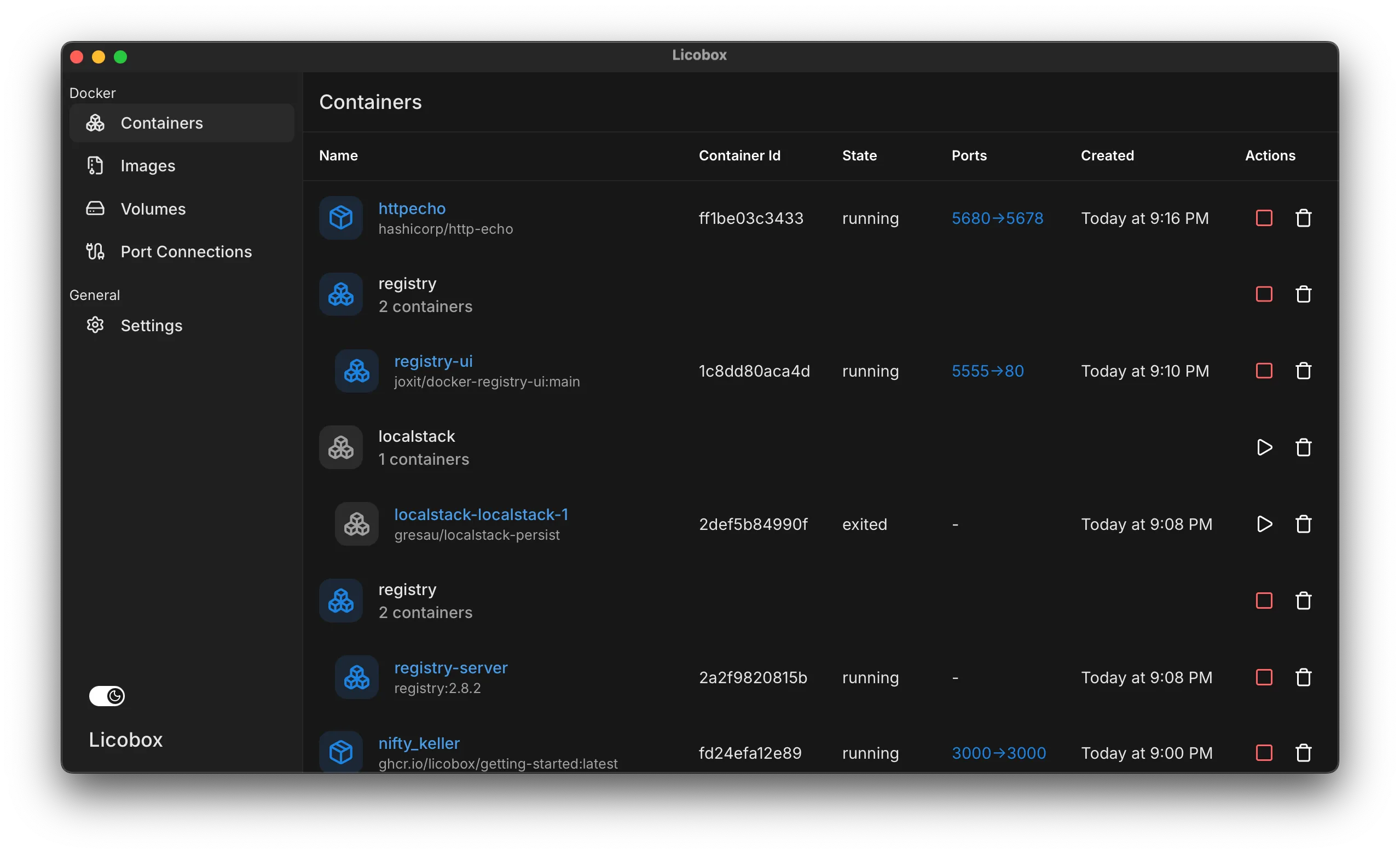Stop the httpecho container
Viewport: 1400px width, 854px height.
pos(1263,218)
